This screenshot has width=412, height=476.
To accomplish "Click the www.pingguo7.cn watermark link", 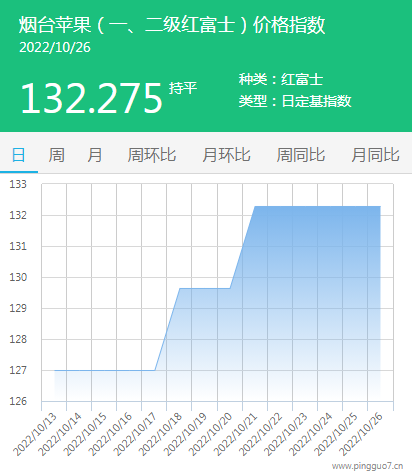I will click(367, 466).
